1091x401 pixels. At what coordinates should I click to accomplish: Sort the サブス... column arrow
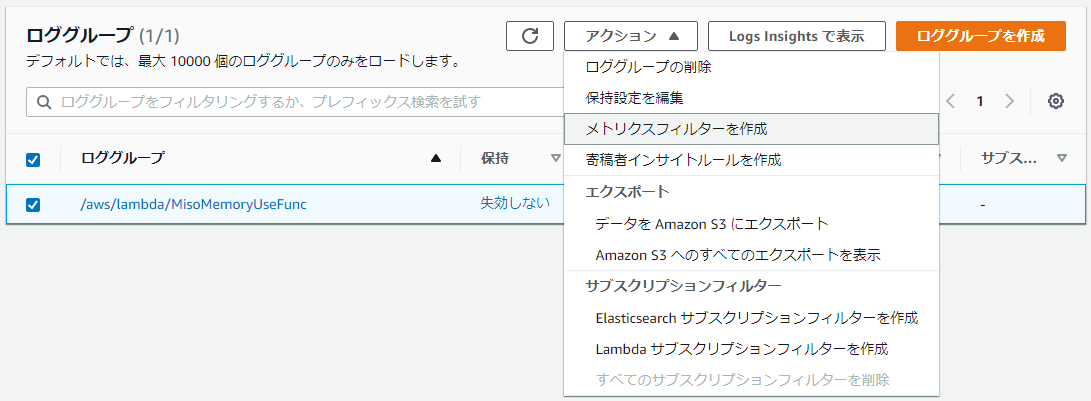point(1062,158)
